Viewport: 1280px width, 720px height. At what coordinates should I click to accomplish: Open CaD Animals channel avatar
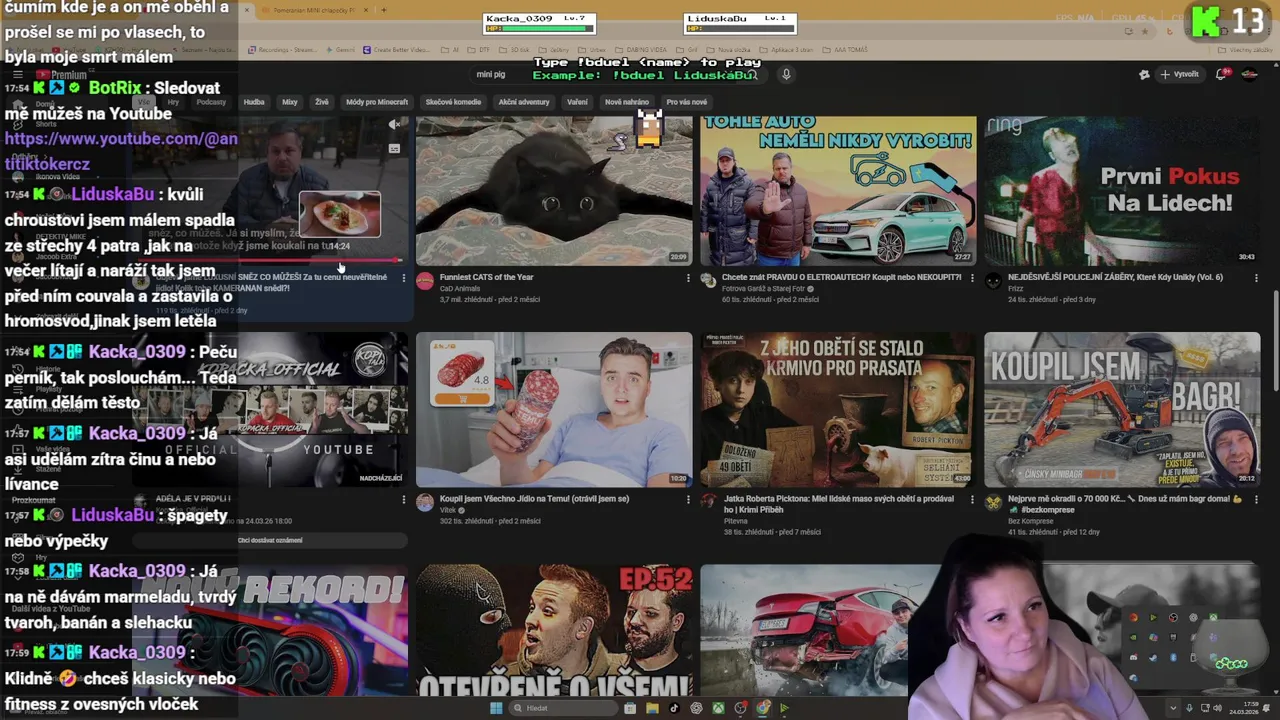(425, 281)
